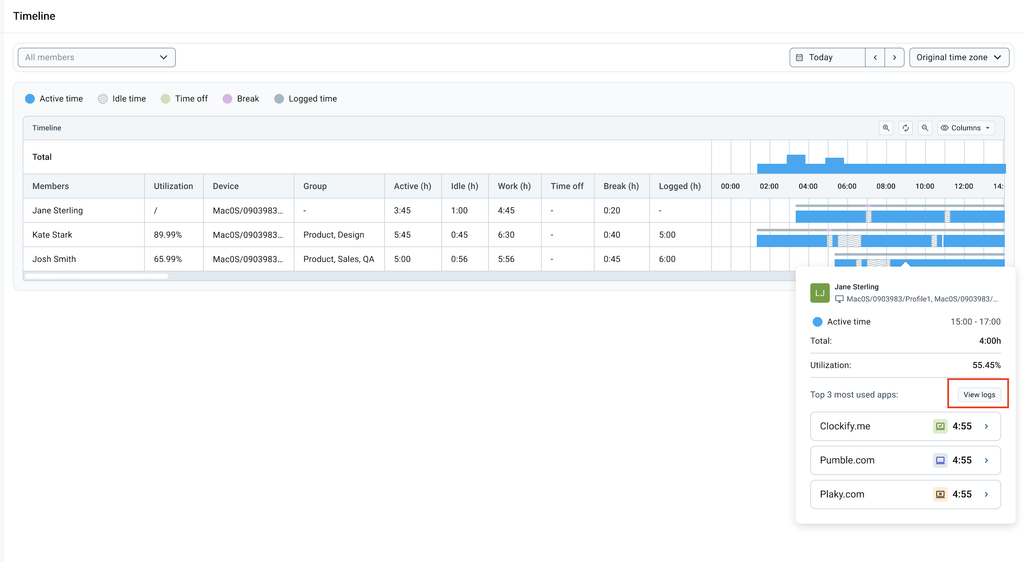This screenshot has height=562, width=1024.
Task: Click the Plaky.com app icon
Action: (x=940, y=494)
